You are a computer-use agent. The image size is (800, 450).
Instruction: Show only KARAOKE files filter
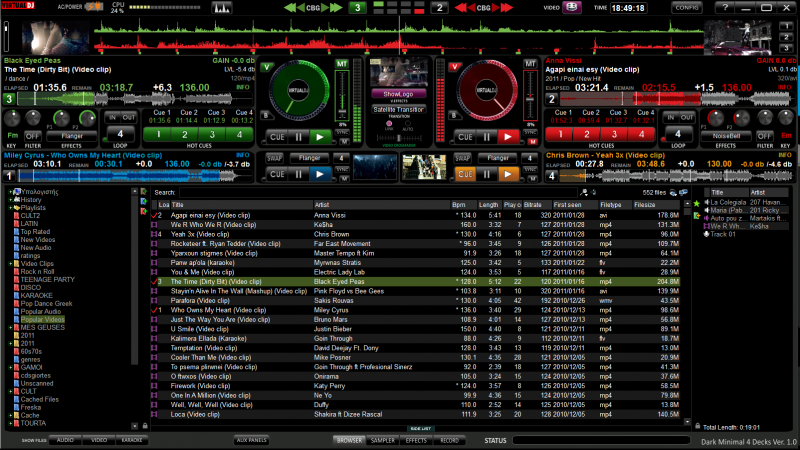pyautogui.click(x=132, y=440)
